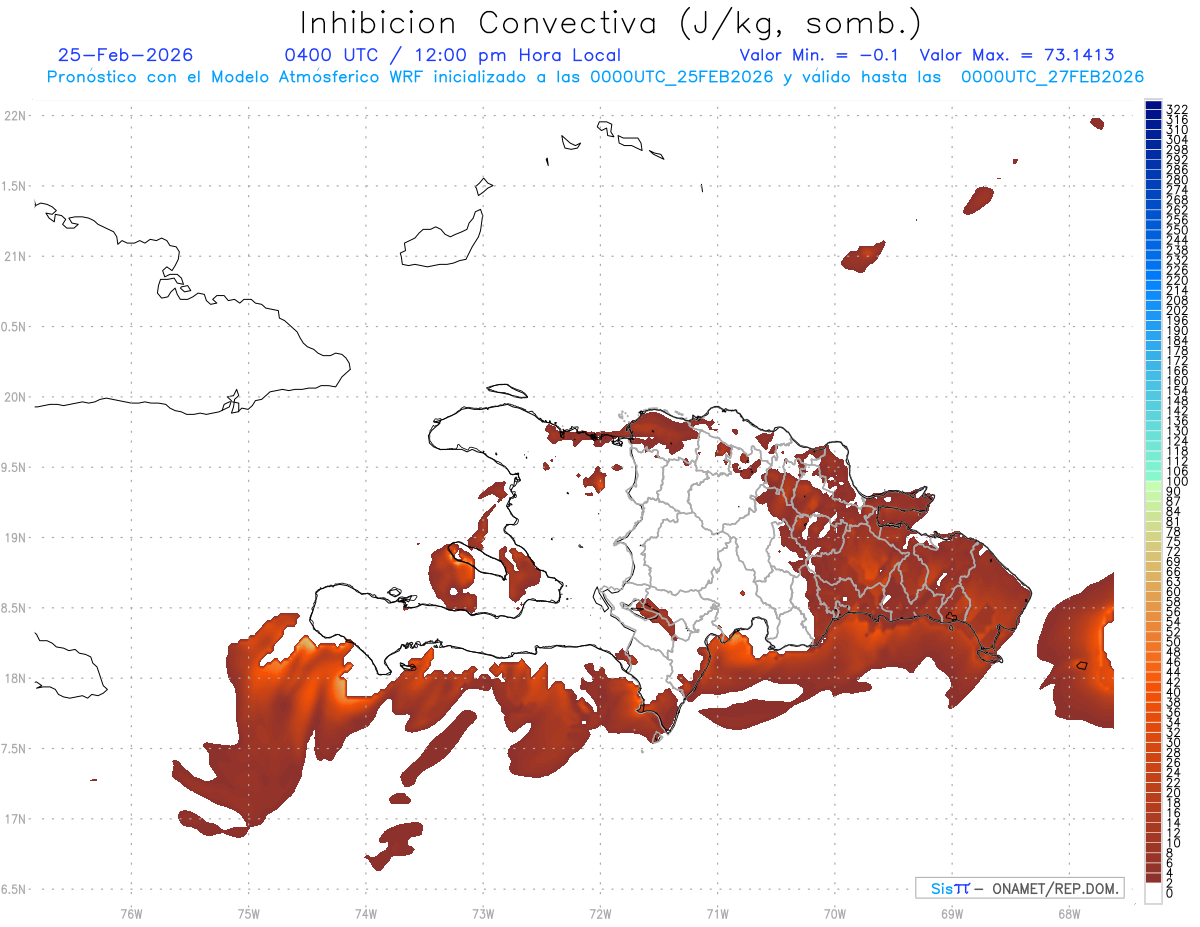Click the title 'Inhibicion Convectiva (J/kg, somb.)'
This screenshot has width=1200, height=927.
coord(611,23)
